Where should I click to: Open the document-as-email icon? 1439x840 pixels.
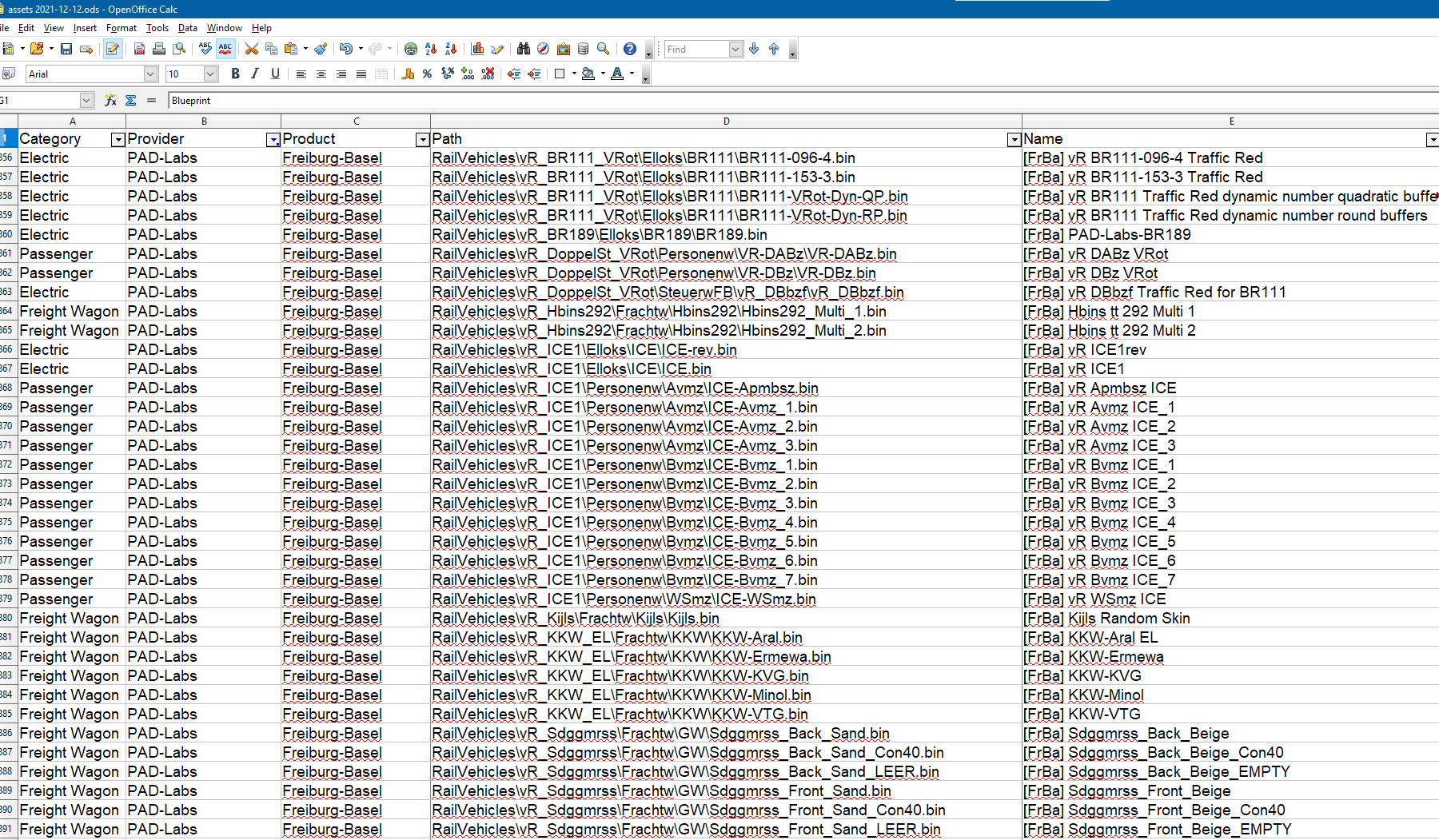coord(86,50)
